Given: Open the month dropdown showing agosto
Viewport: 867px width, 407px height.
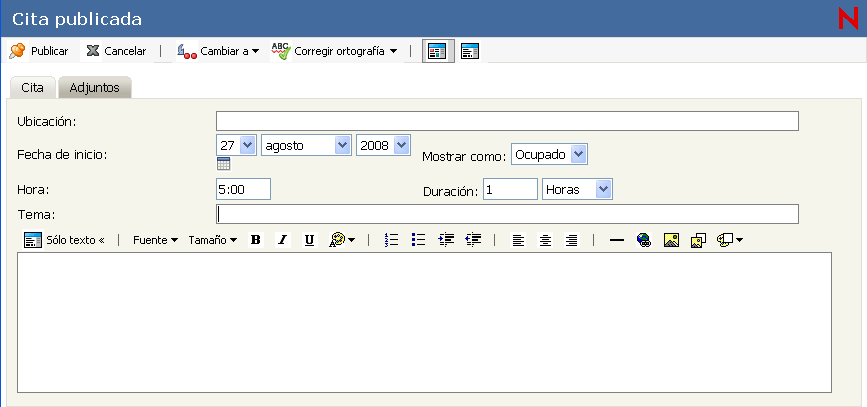Looking at the screenshot, I should pos(306,145).
